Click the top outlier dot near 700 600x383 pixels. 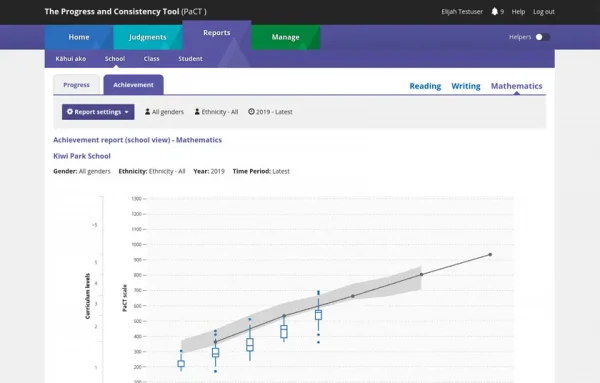[318, 292]
